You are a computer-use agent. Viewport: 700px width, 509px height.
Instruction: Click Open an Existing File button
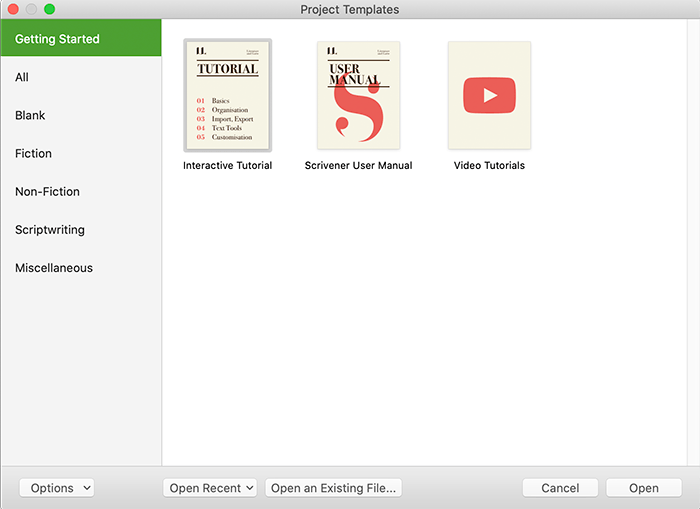point(333,488)
